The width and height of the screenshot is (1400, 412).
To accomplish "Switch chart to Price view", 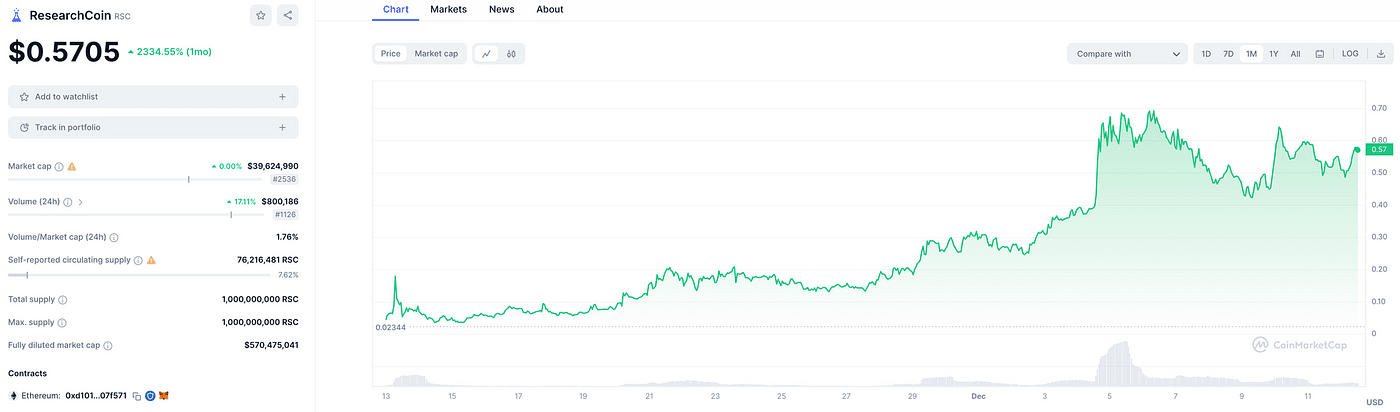I will [x=390, y=54].
